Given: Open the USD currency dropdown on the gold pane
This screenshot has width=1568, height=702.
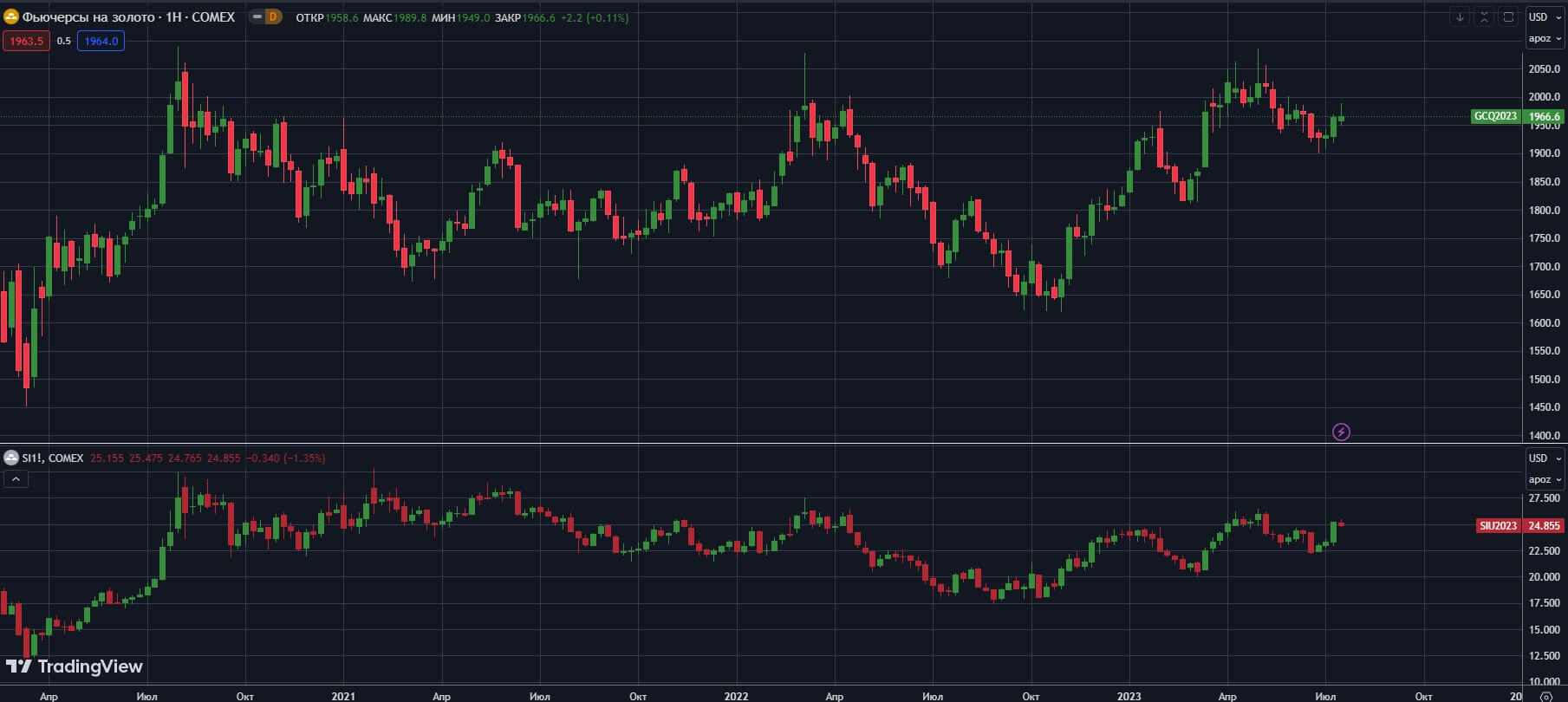Looking at the screenshot, I should (1545, 17).
